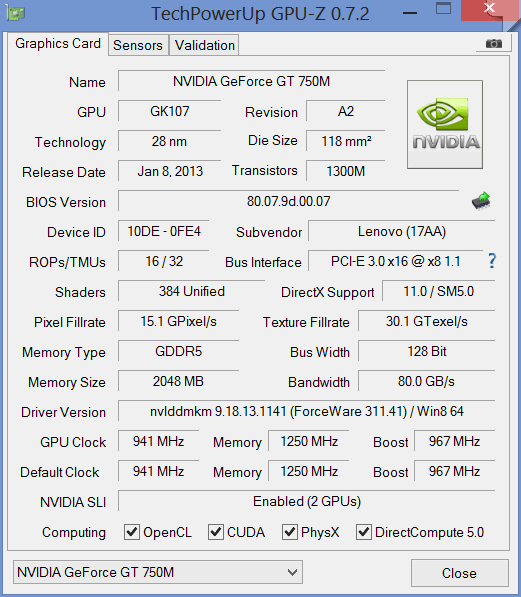Open the GeForce GT 750M GPU dropdown

tap(158, 572)
